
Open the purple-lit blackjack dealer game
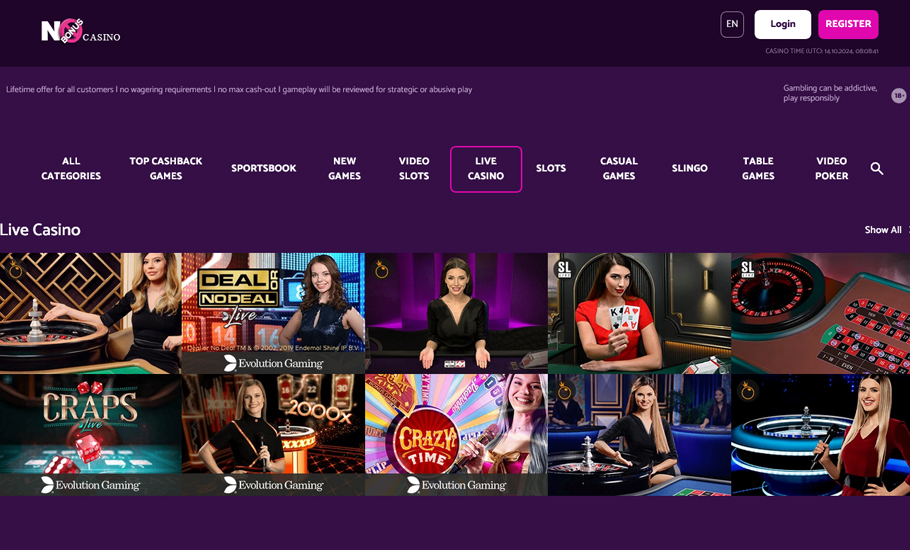coord(456,313)
